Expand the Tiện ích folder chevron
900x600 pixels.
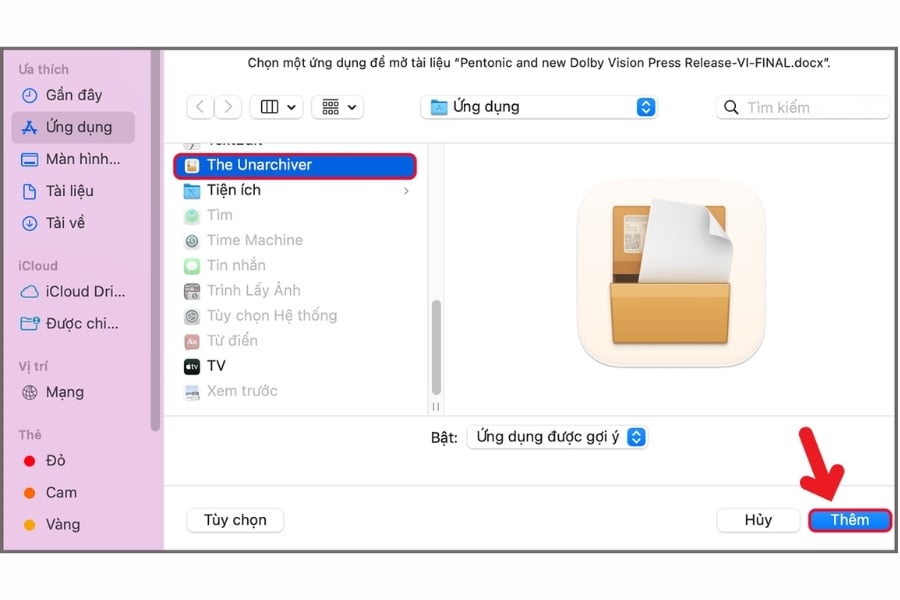406,190
